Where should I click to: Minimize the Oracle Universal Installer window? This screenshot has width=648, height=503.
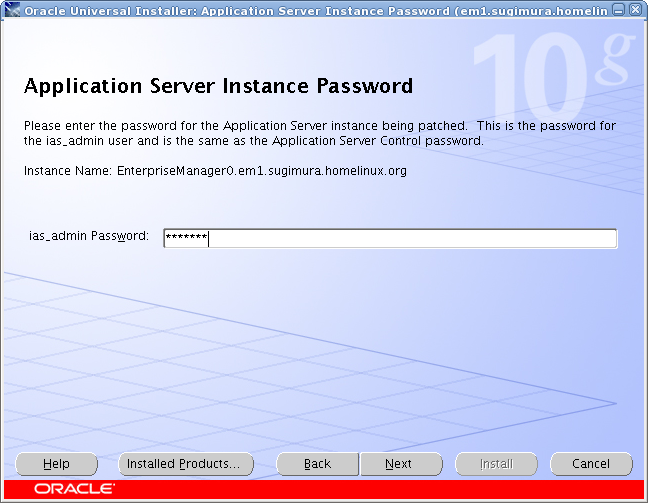click(x=619, y=10)
